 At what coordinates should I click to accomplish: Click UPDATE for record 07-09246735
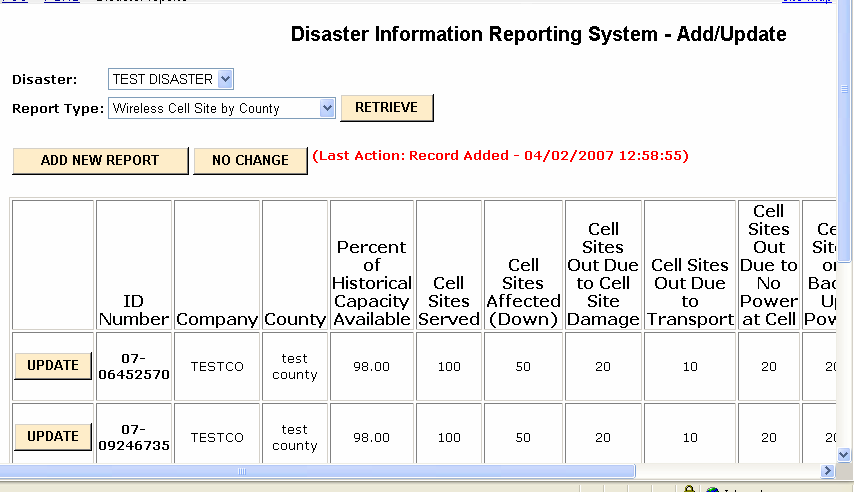(53, 437)
